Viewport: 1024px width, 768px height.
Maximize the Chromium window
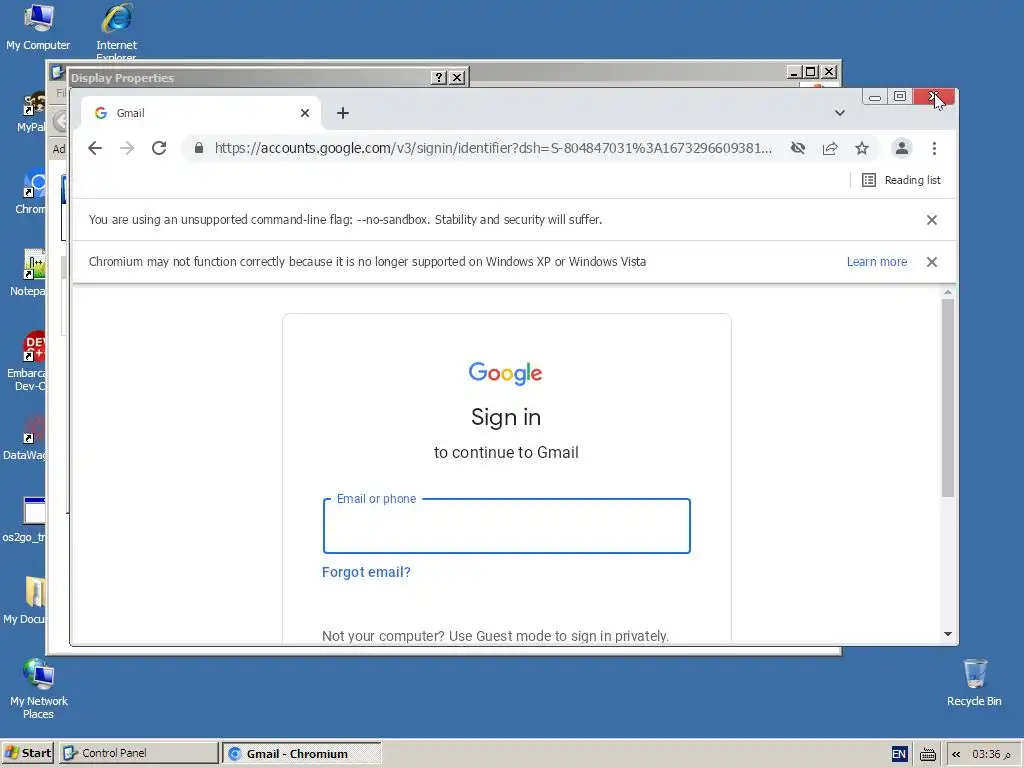(x=900, y=97)
